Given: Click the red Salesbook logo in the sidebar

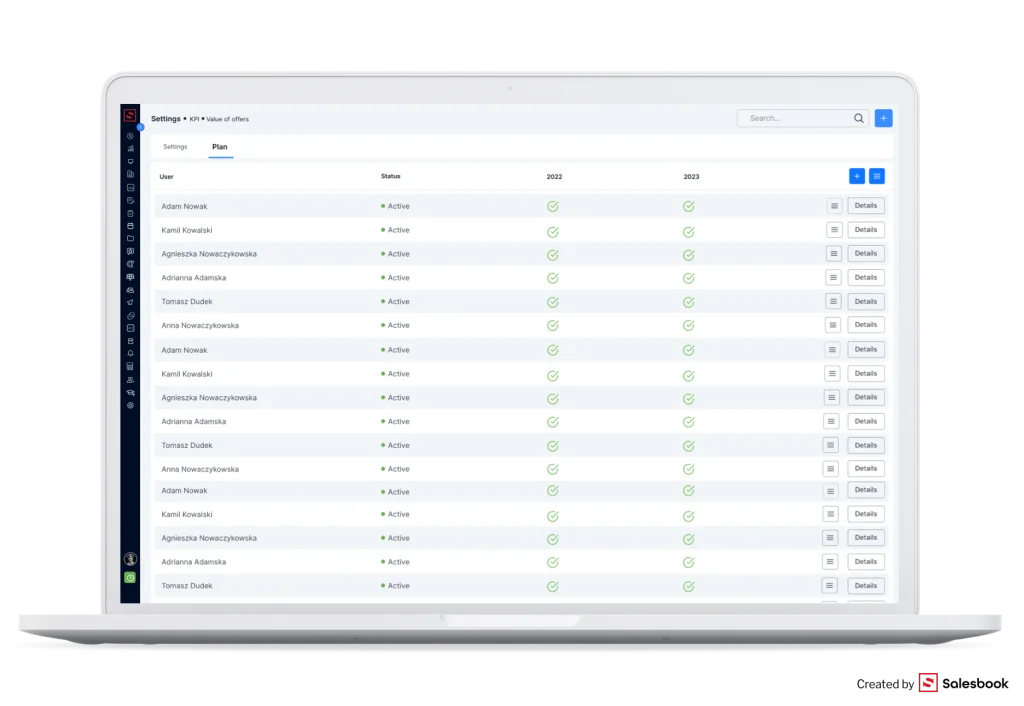Looking at the screenshot, I should click(130, 116).
